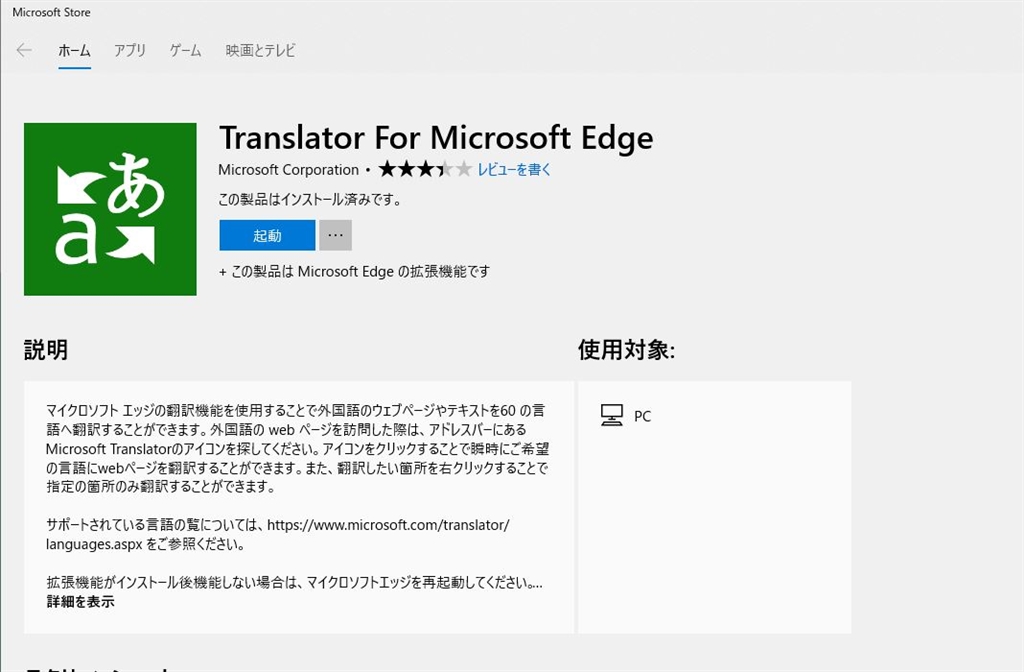Click the 説明 section heading
1024x672 pixels.
(46, 350)
